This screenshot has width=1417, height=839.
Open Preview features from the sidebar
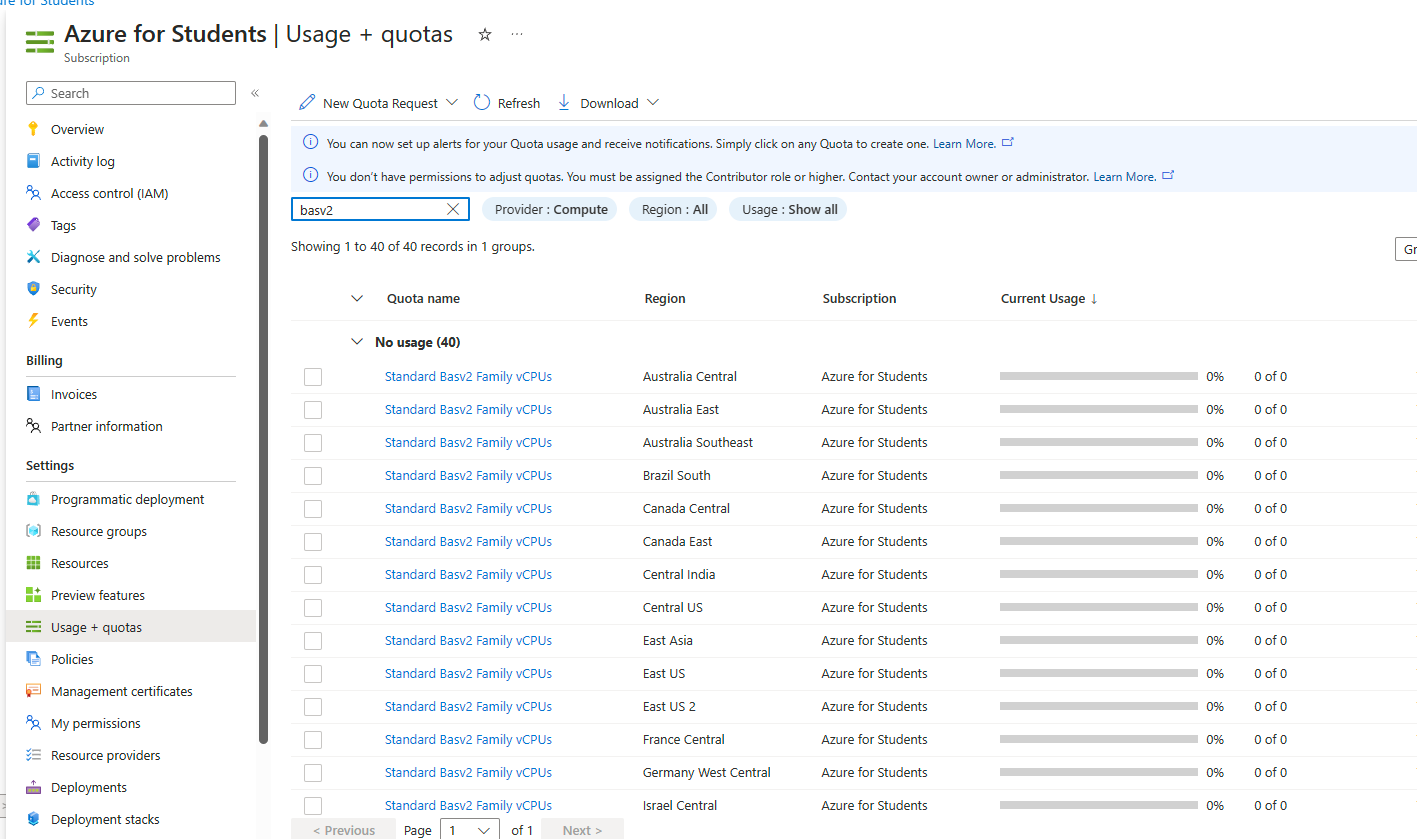coord(98,595)
